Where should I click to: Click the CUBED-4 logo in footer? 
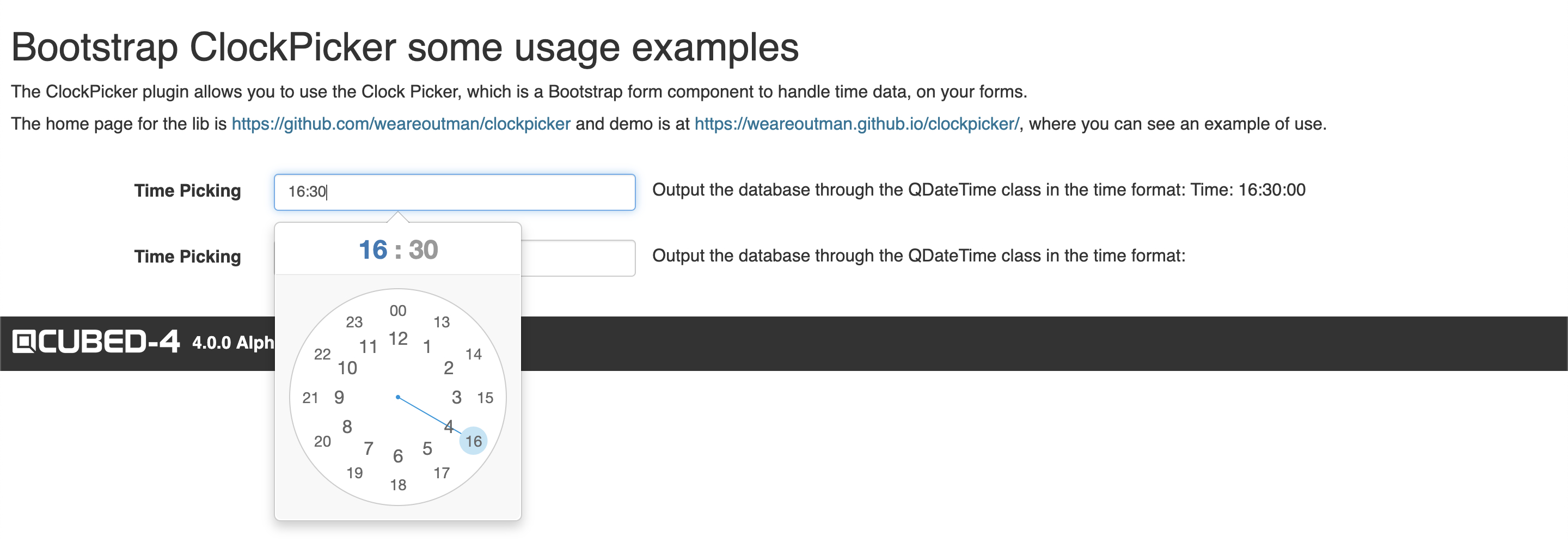click(96, 342)
